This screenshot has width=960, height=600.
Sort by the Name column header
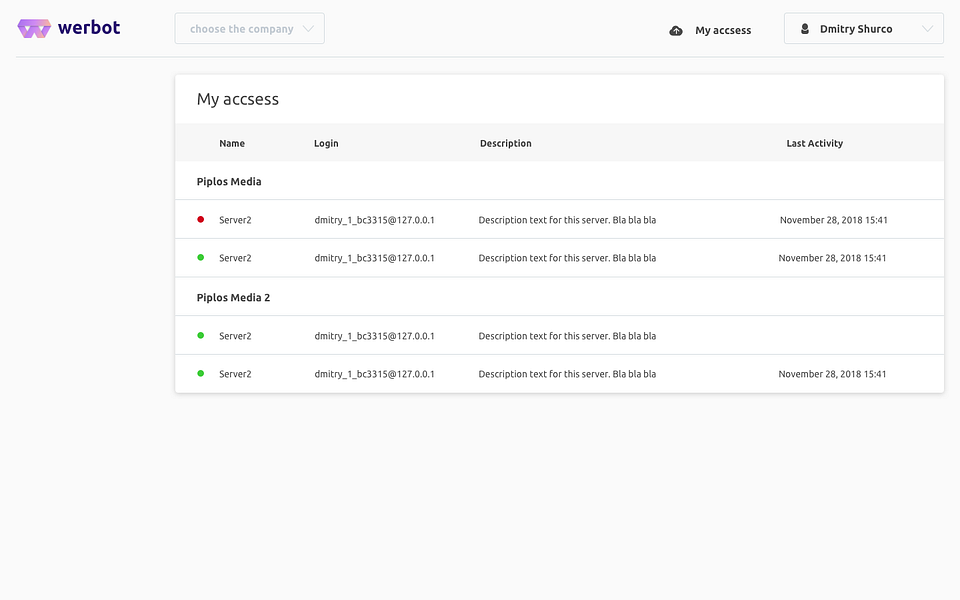click(x=232, y=143)
